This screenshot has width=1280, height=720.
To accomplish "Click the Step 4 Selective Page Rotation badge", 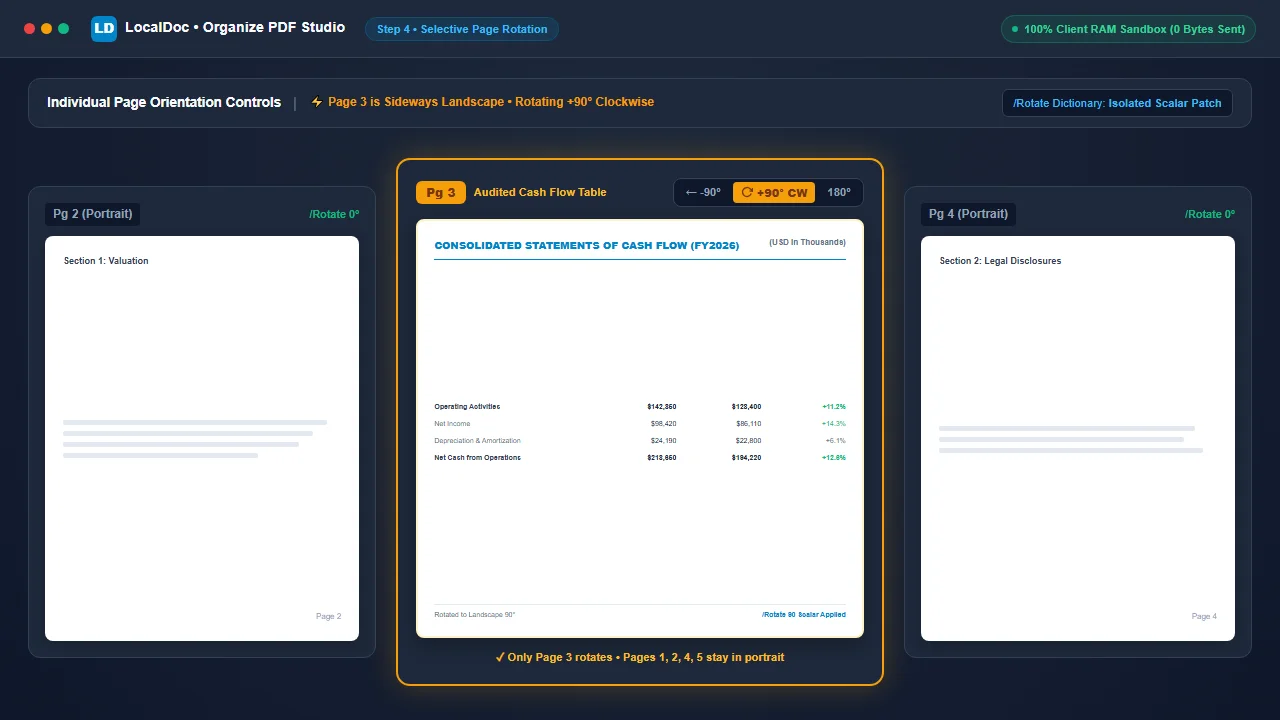I will [x=462, y=29].
